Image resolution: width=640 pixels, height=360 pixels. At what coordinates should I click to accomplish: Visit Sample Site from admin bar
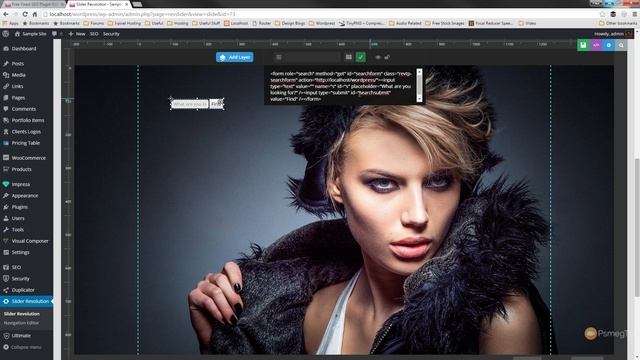point(31,34)
